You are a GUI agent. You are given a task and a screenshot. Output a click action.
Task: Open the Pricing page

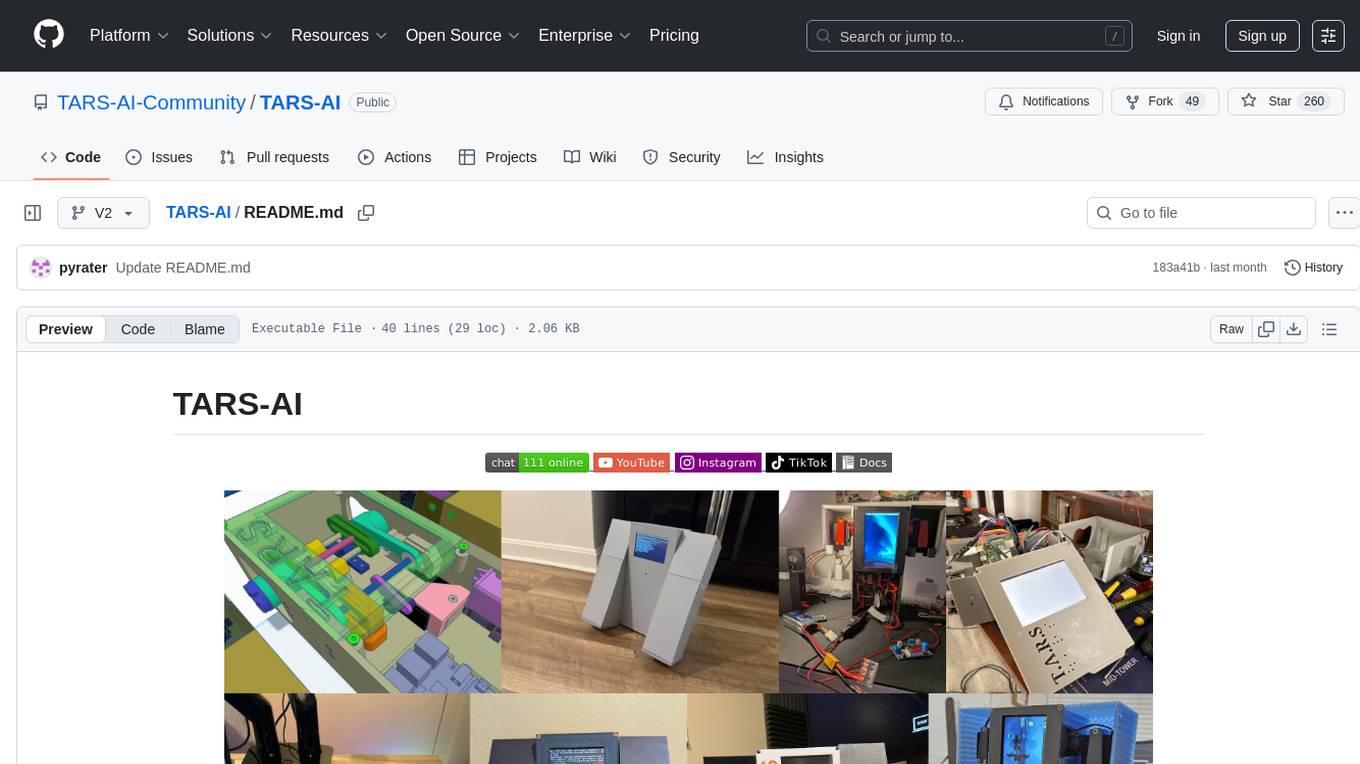pyautogui.click(x=674, y=35)
